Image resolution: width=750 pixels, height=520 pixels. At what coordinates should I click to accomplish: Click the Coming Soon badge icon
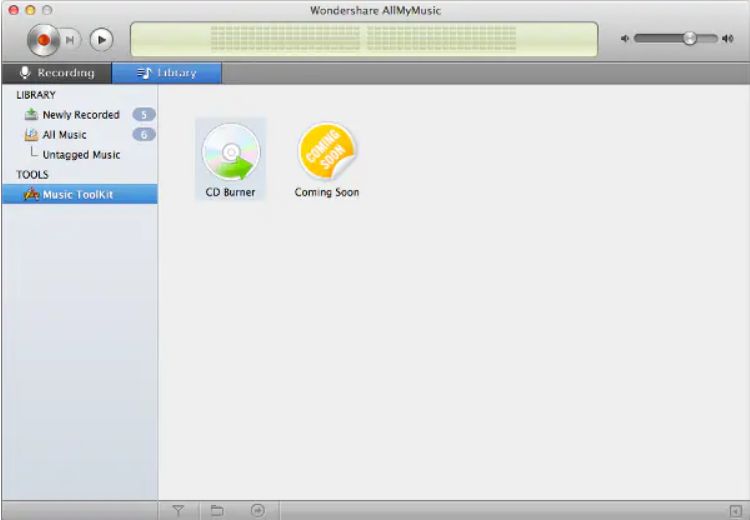(327, 151)
